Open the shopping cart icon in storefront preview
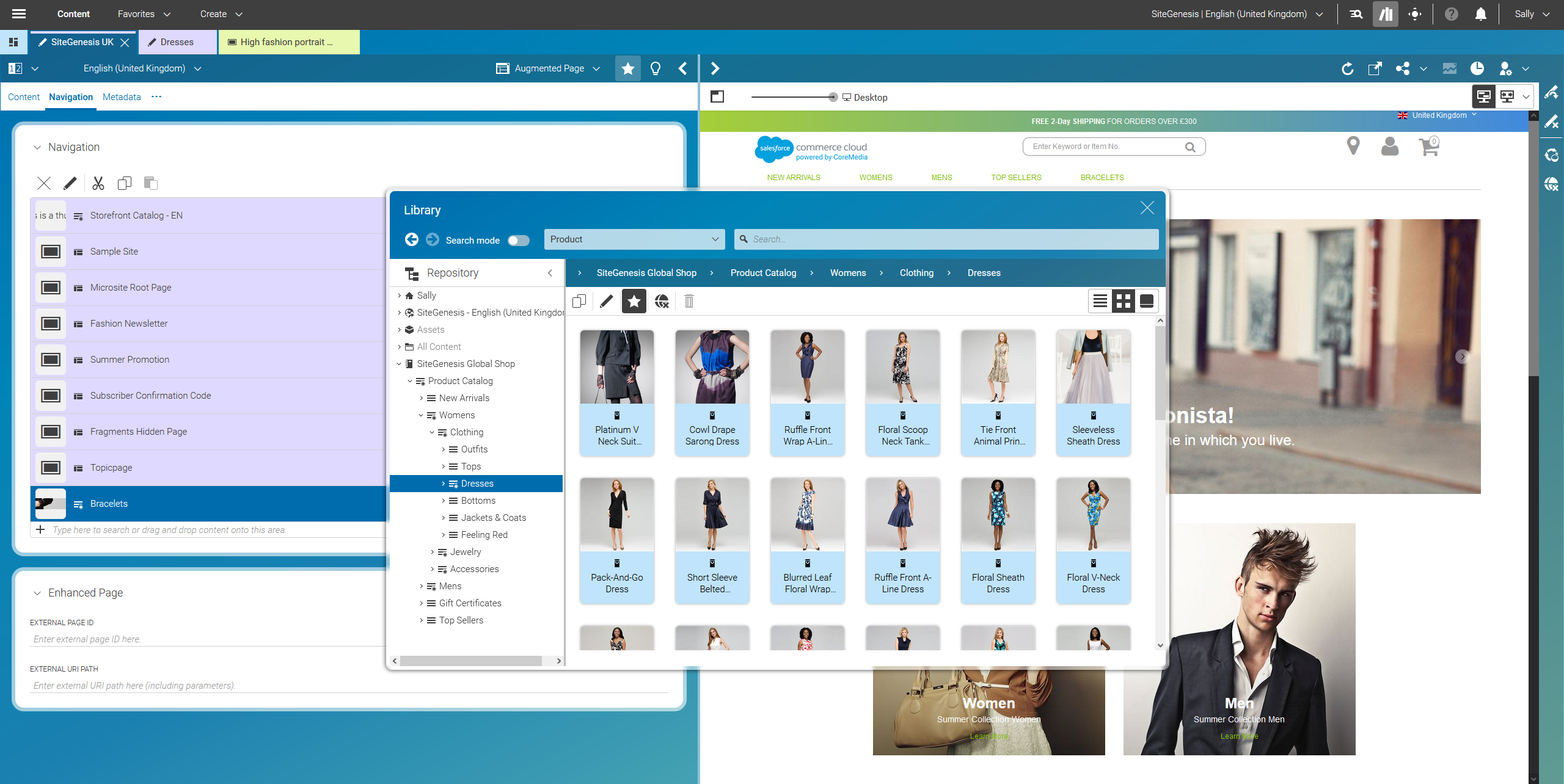The image size is (1564, 784). pos(1428,147)
